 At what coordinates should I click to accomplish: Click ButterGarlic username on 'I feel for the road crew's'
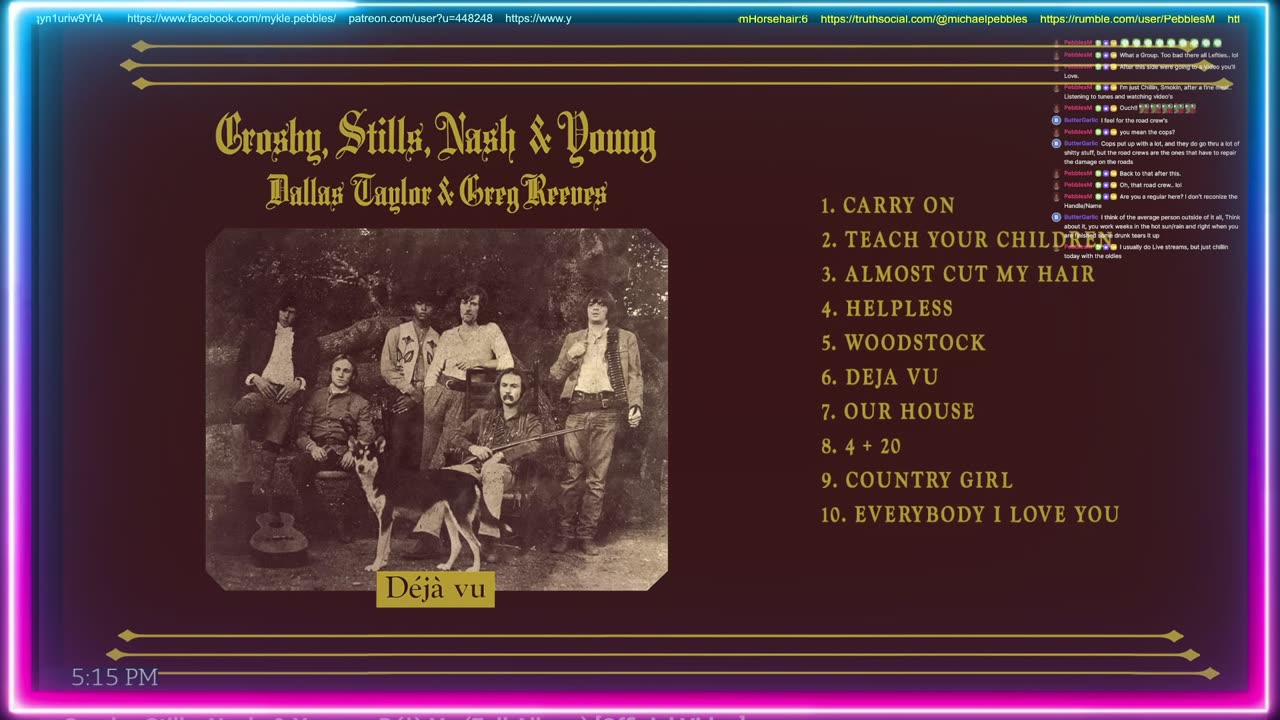tap(1081, 120)
